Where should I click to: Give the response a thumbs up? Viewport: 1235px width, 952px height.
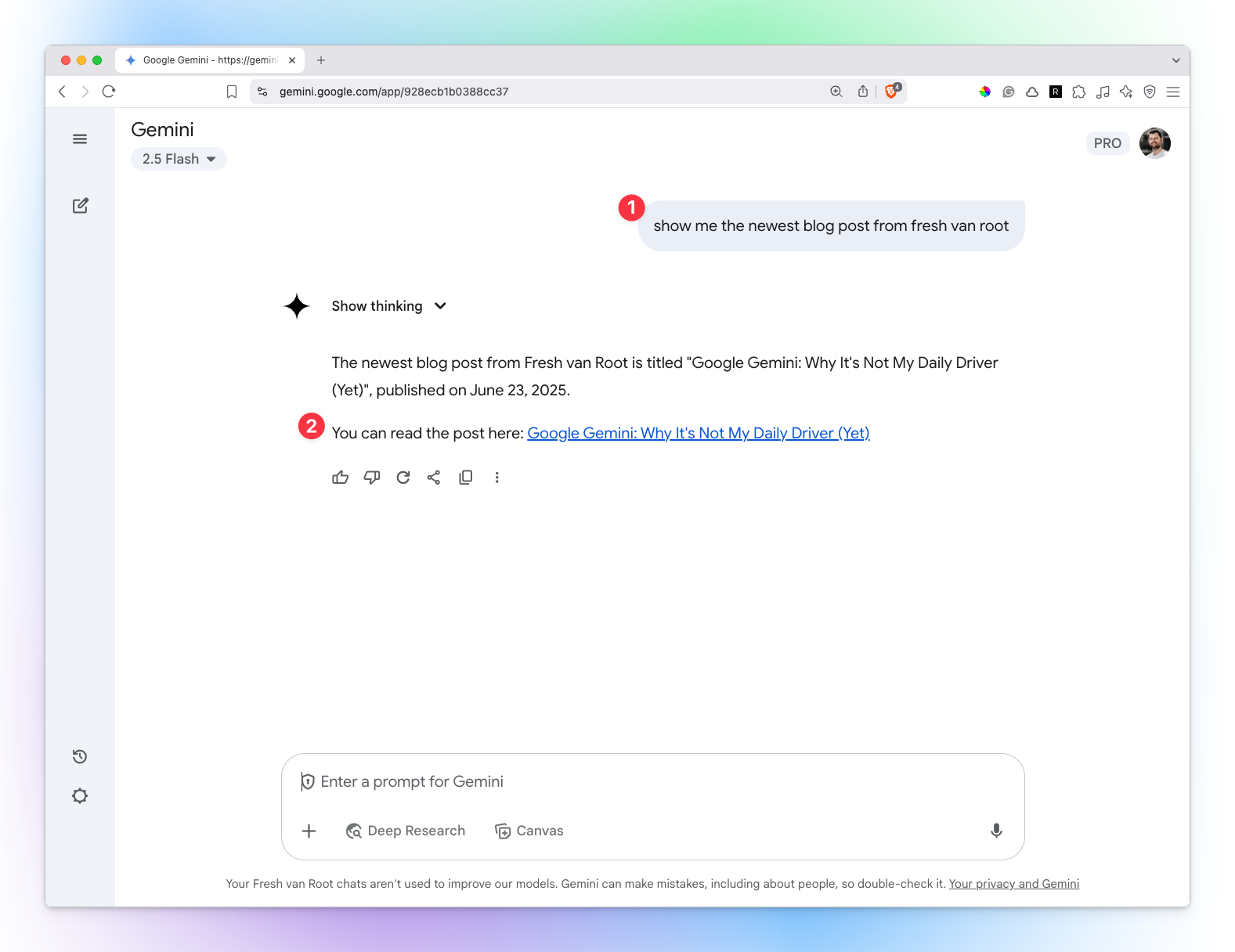click(x=340, y=478)
